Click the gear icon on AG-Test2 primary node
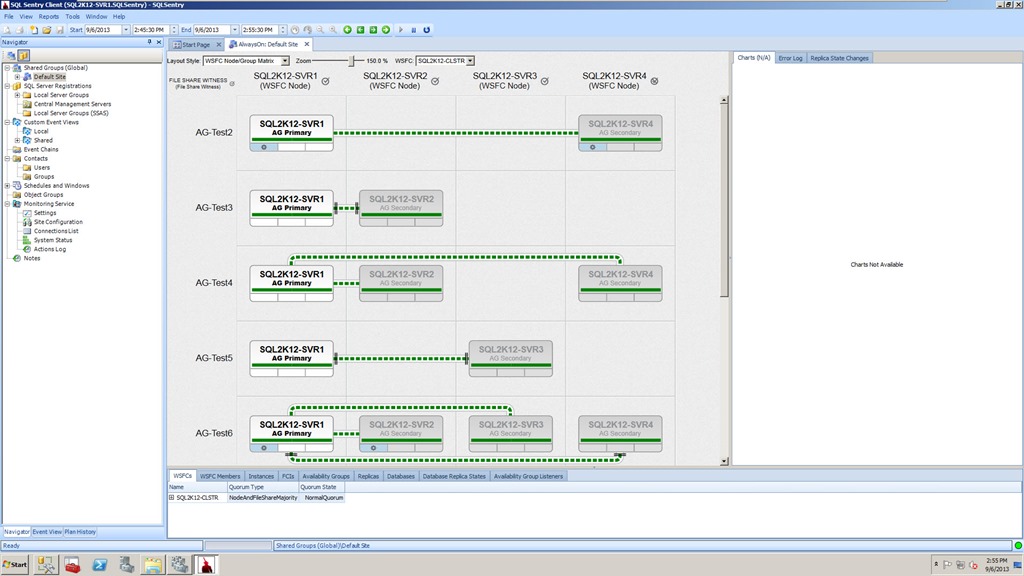1024x576 pixels. pos(264,148)
